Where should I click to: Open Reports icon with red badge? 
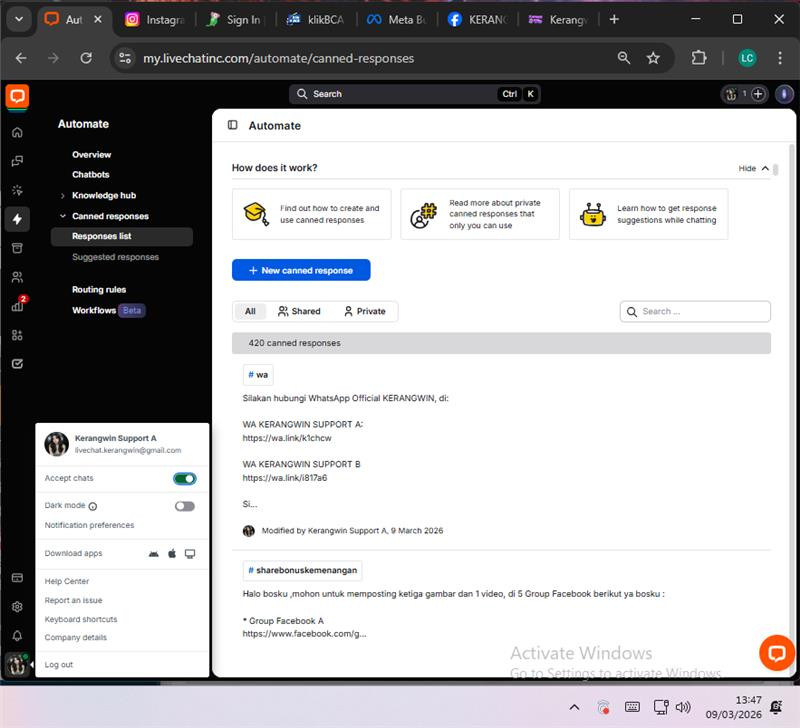tap(17, 306)
